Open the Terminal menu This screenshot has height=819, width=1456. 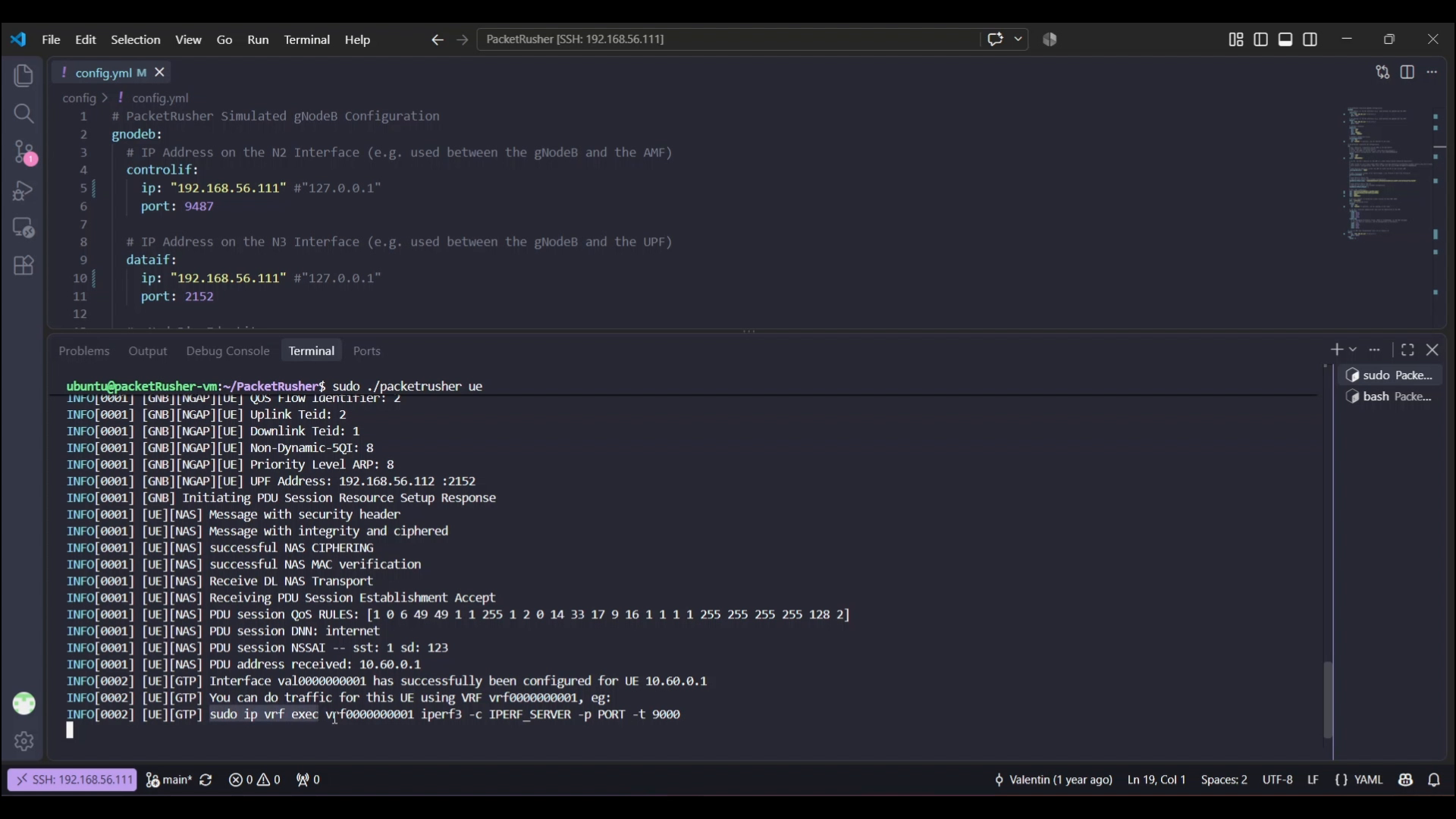pos(306,39)
